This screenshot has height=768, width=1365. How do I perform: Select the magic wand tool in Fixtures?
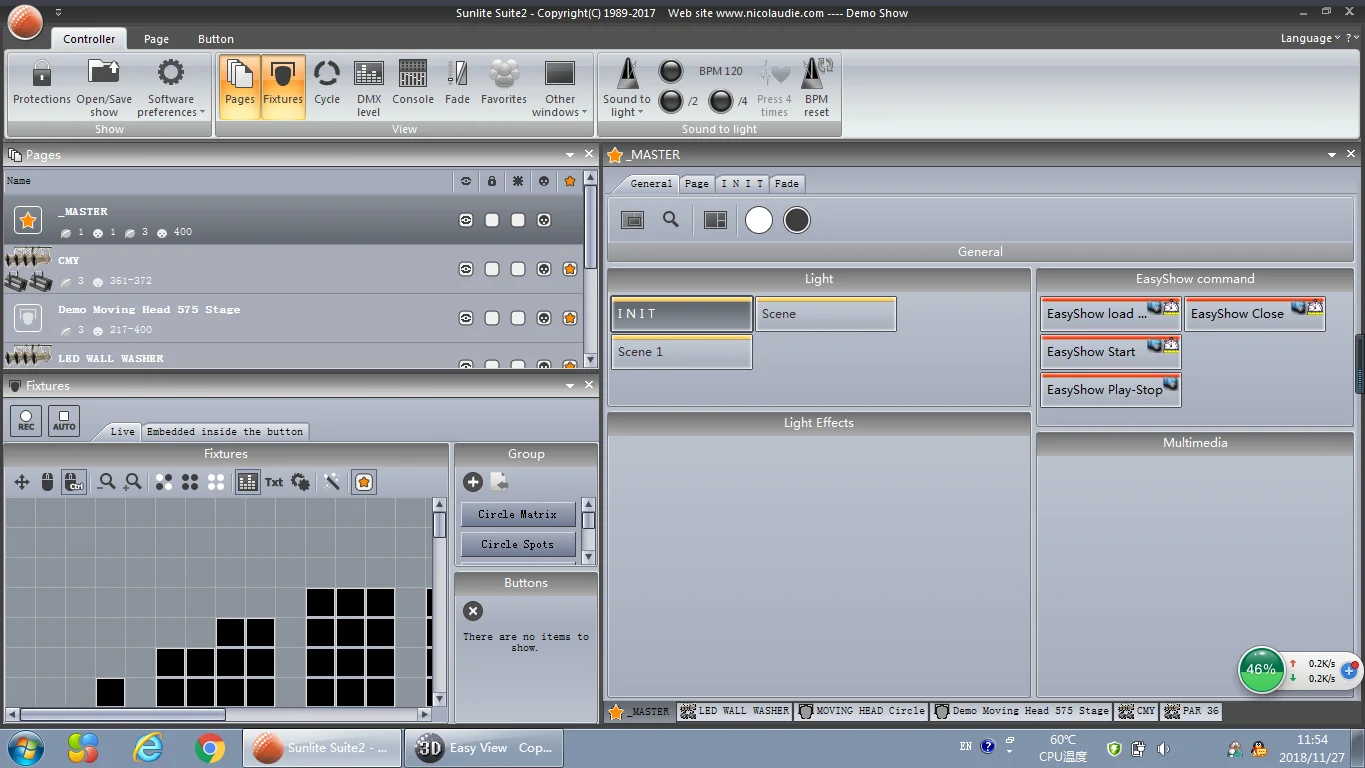point(332,482)
